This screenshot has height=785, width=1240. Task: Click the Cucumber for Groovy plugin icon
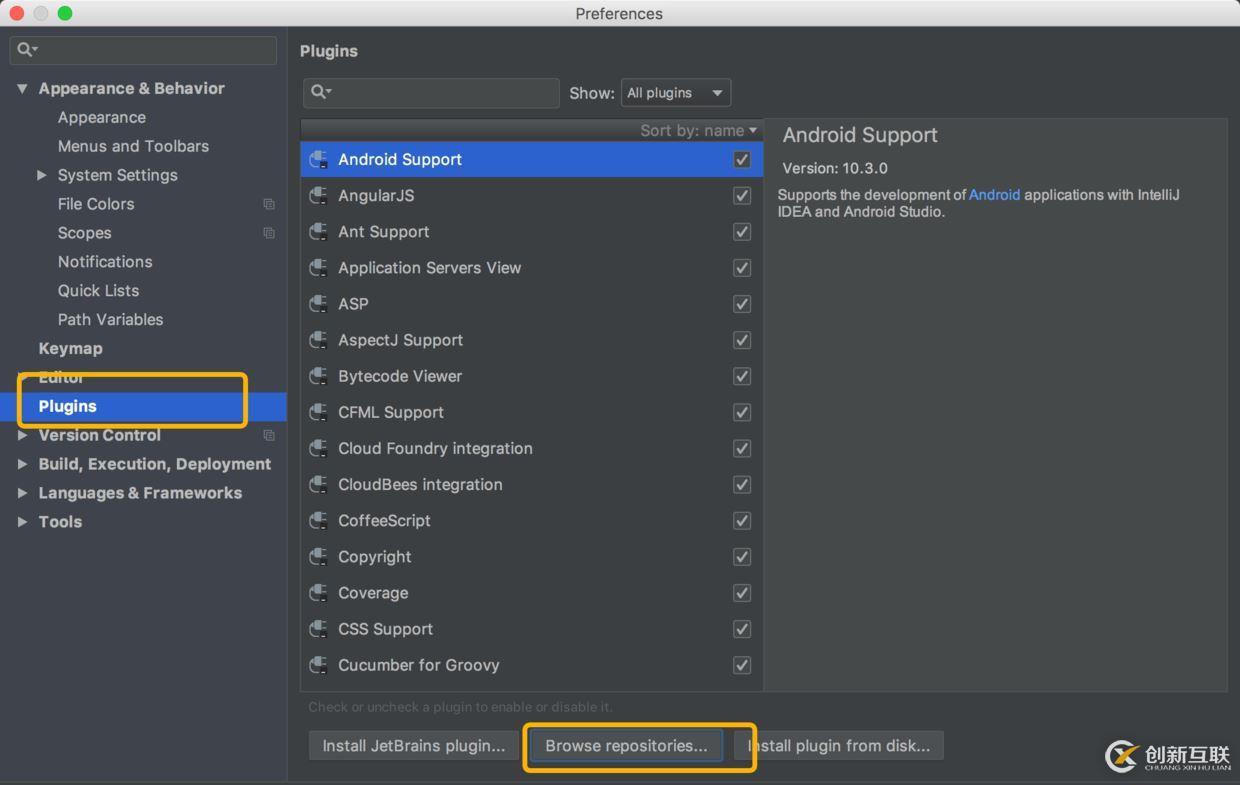(x=319, y=664)
